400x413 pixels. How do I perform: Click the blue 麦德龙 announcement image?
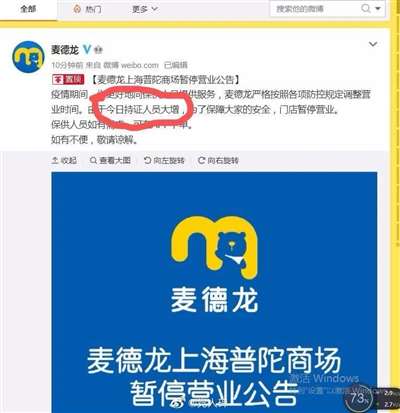tap(214, 292)
